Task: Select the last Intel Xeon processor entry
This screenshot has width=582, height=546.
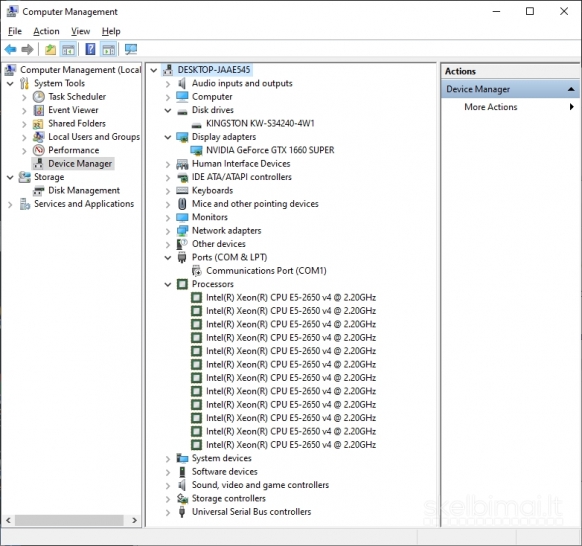Action: click(291, 445)
